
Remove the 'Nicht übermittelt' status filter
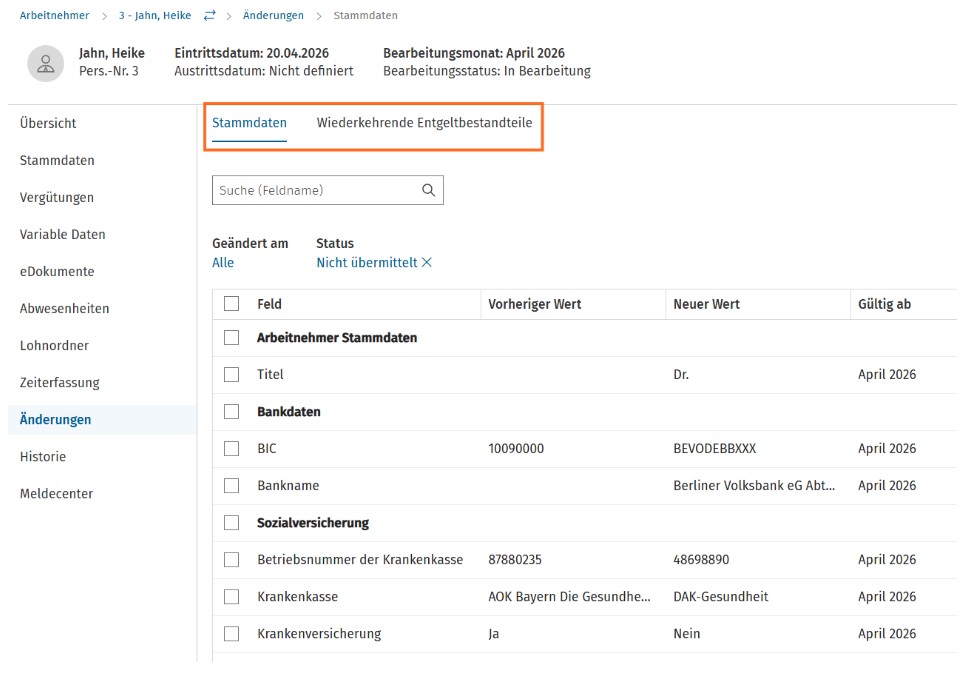(426, 262)
